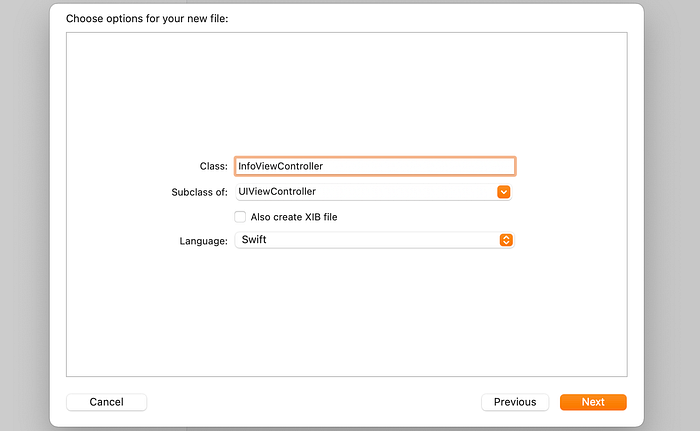Click the "Subclass of:" field label
Viewport: 700px width, 431px height.
(x=200, y=192)
